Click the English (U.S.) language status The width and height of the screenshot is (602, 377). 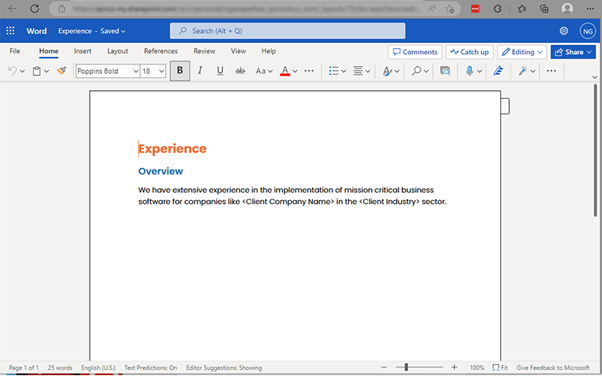tap(98, 367)
